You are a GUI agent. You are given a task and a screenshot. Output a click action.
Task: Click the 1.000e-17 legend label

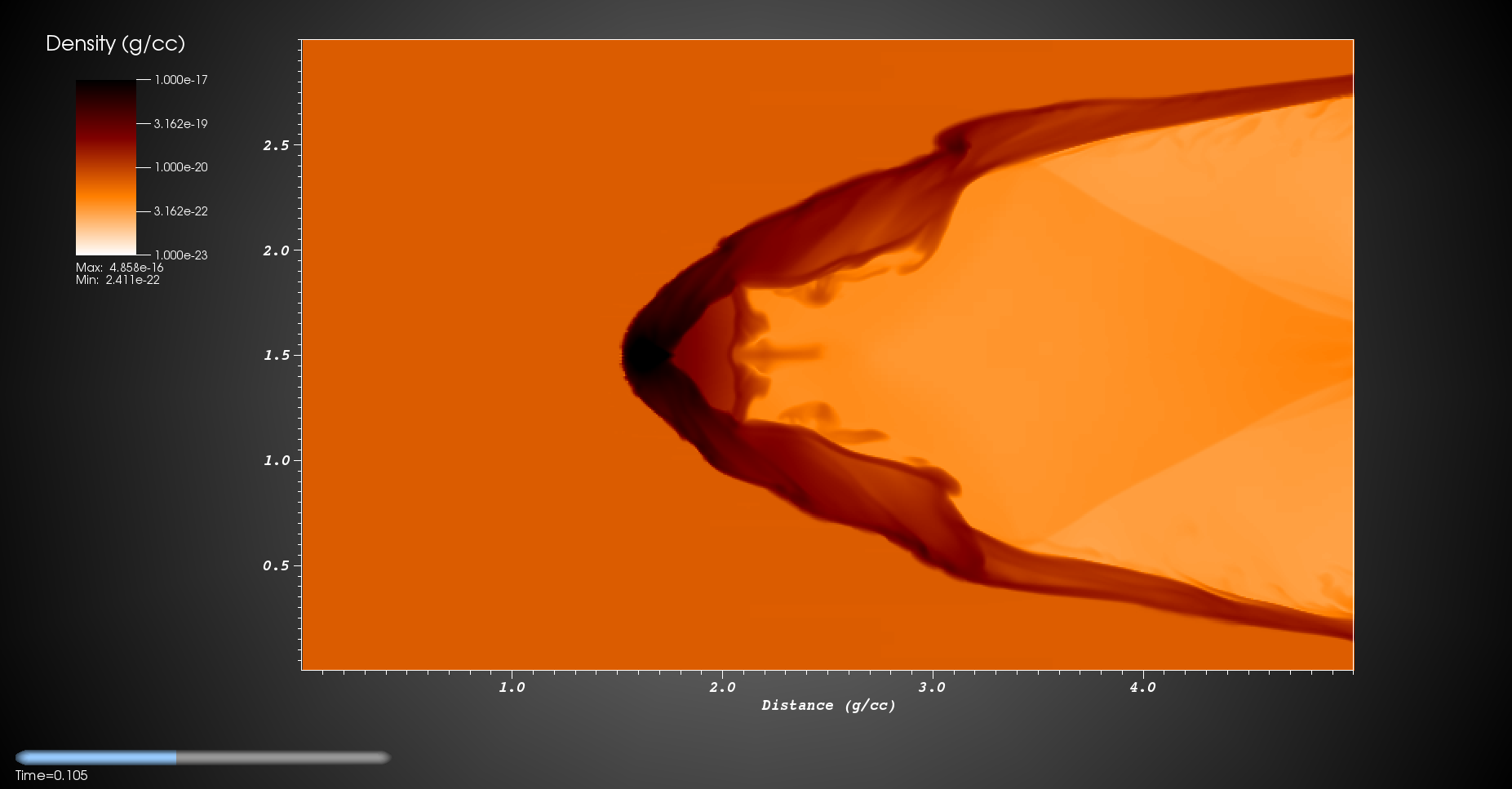[181, 80]
